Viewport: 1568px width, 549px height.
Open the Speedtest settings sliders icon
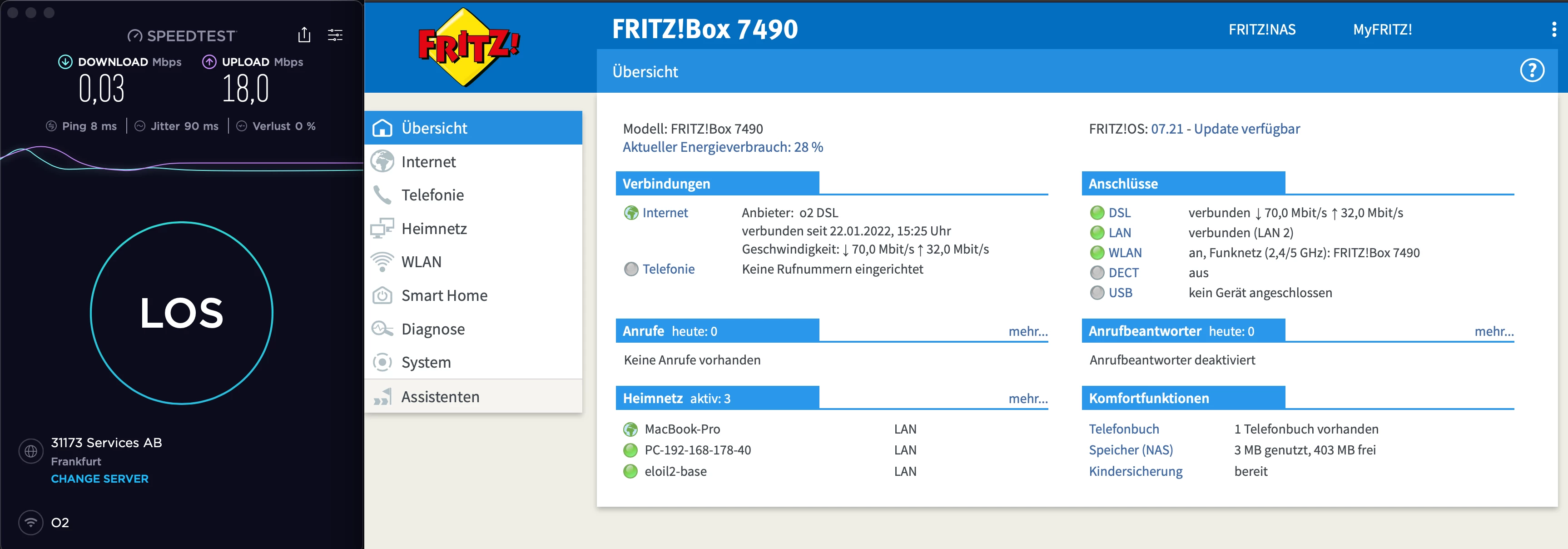(335, 35)
